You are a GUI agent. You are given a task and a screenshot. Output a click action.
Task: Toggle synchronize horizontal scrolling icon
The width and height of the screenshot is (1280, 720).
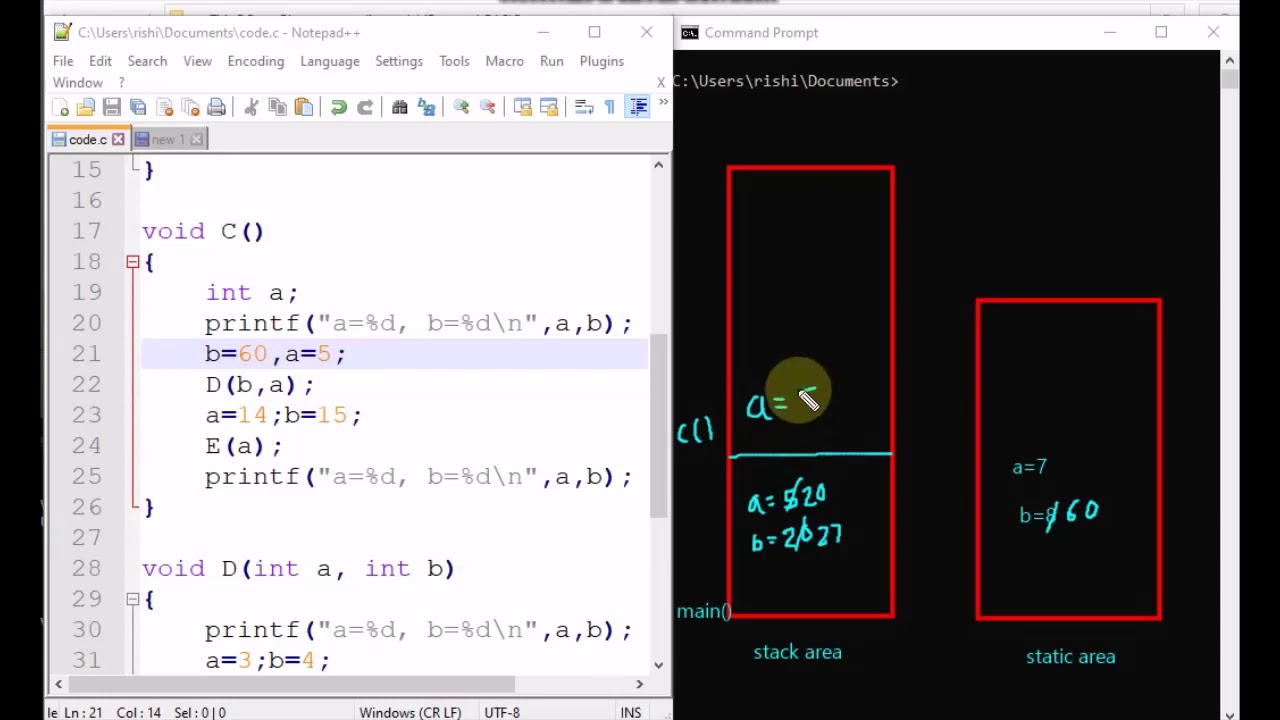click(x=548, y=107)
